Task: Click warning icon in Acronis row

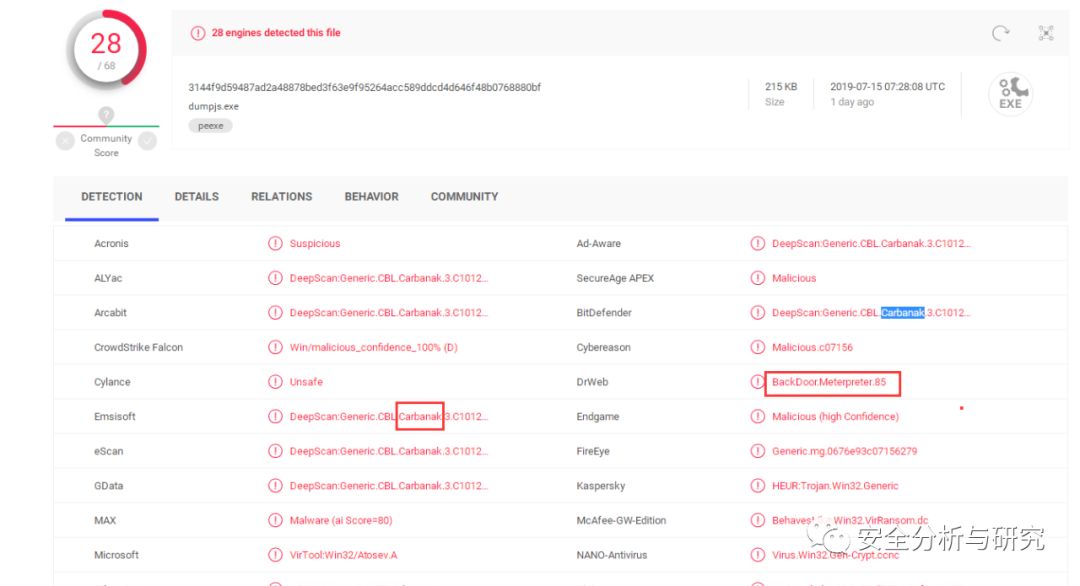Action: [x=276, y=244]
